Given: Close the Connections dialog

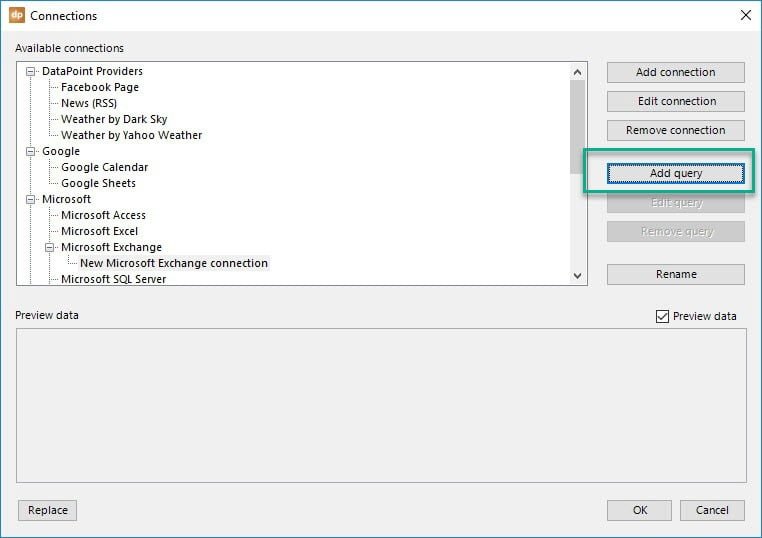Looking at the screenshot, I should 745,15.
